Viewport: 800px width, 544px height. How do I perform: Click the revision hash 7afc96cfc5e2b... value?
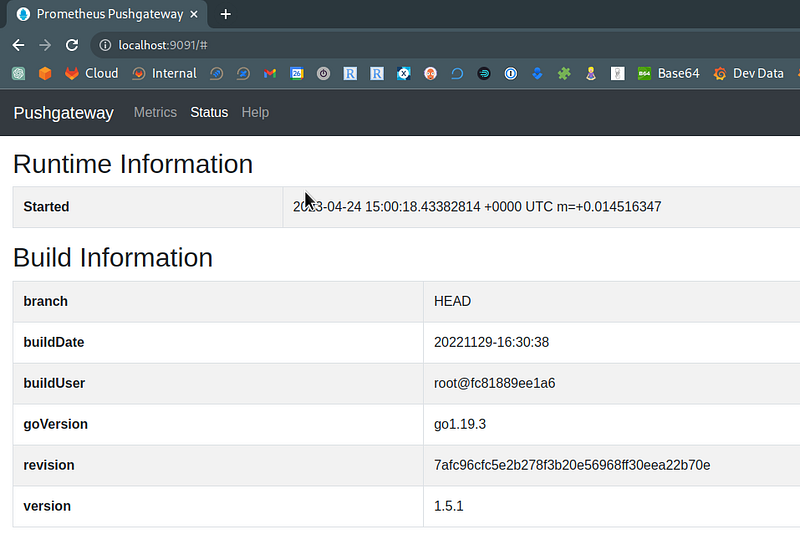pos(572,465)
